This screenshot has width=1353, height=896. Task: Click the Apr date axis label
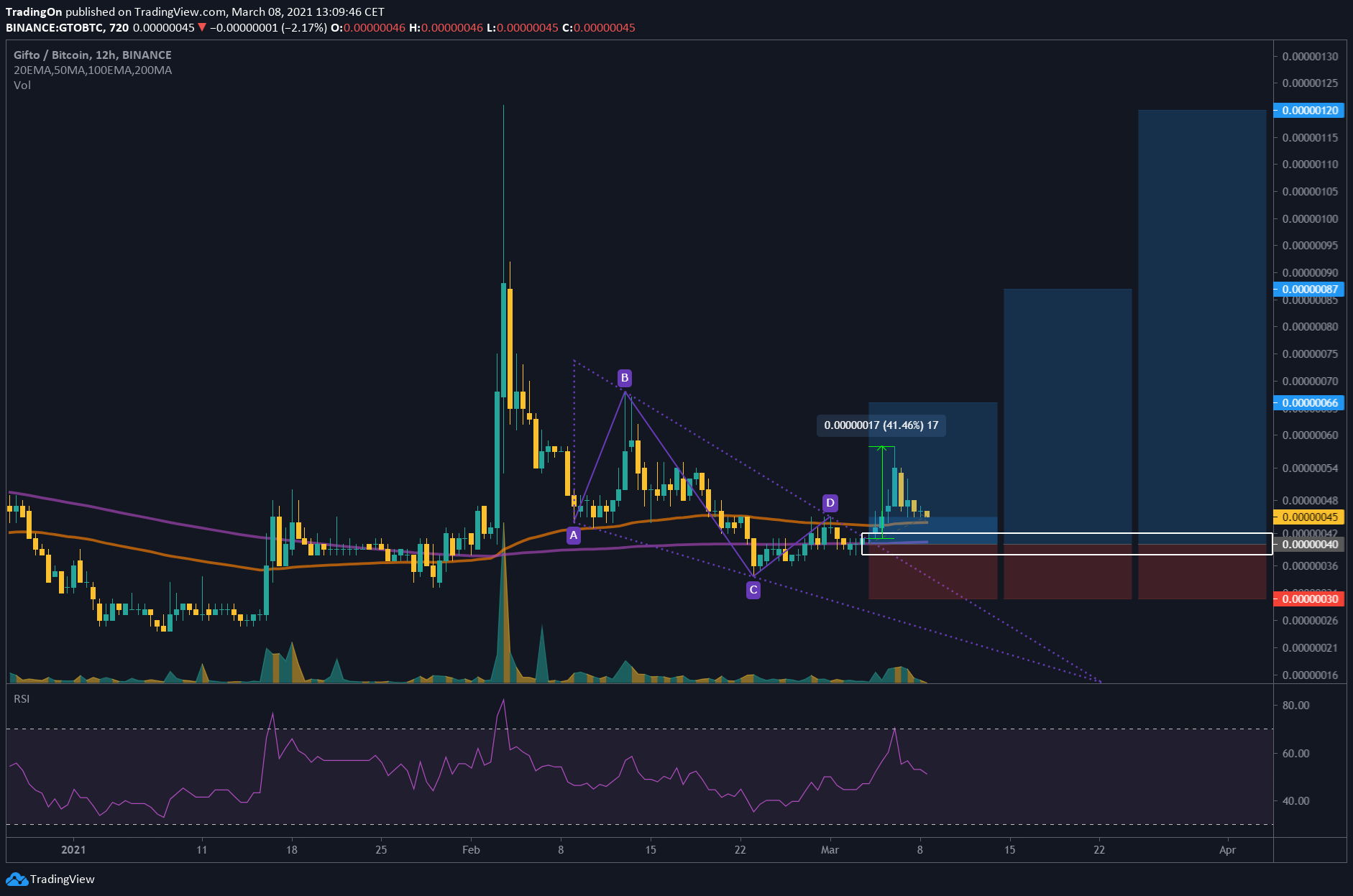click(1227, 849)
